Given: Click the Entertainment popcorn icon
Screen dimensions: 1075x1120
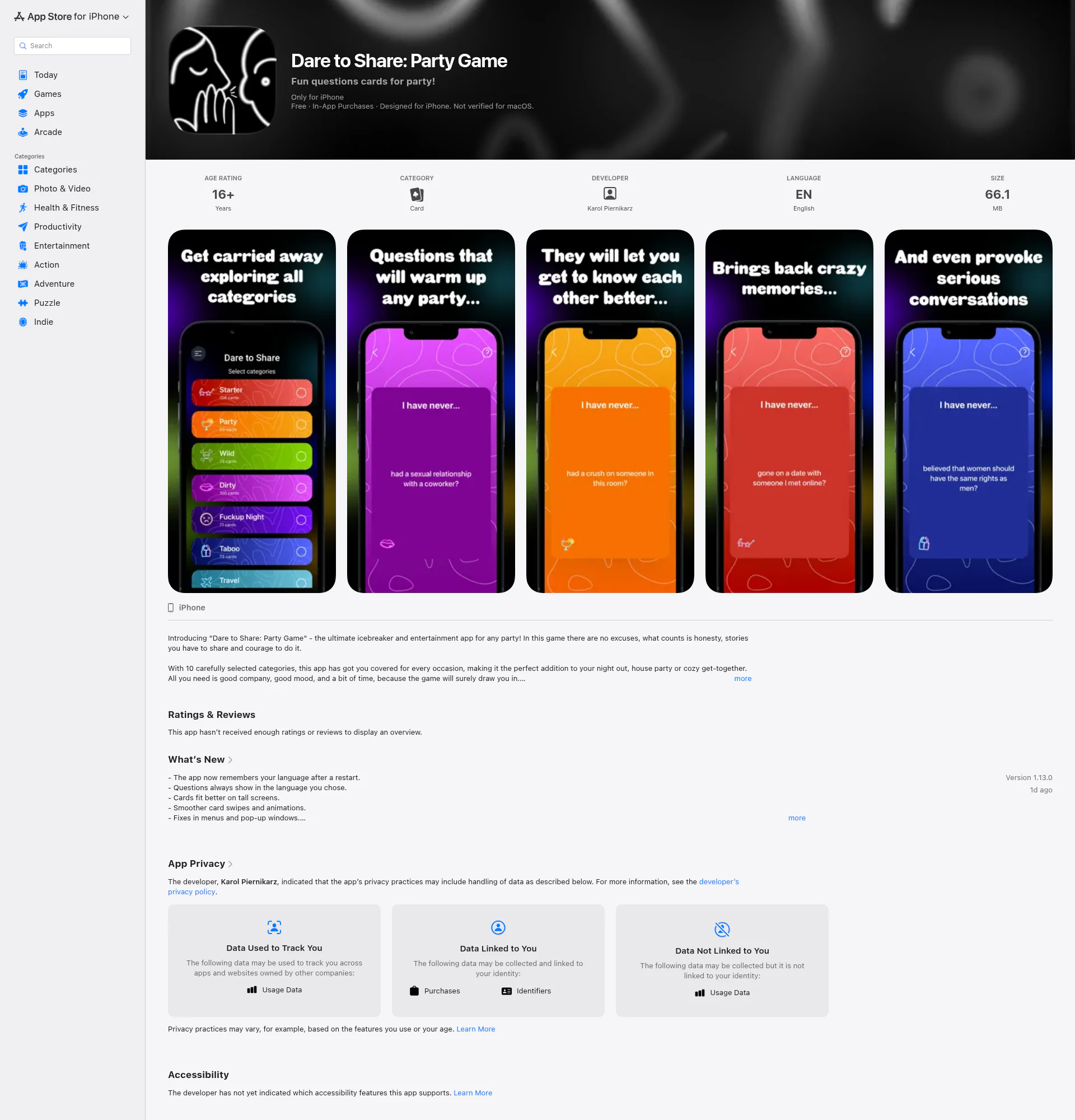Looking at the screenshot, I should (x=23, y=246).
